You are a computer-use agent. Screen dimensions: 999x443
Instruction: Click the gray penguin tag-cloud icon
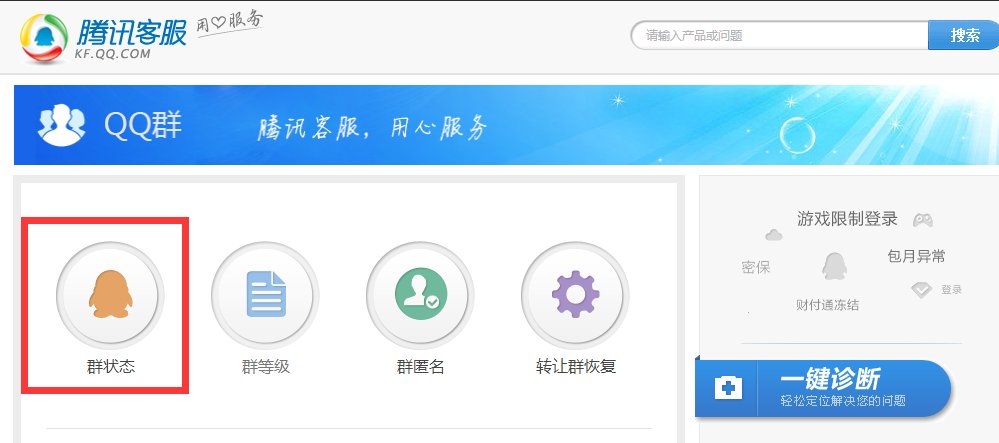point(835,266)
